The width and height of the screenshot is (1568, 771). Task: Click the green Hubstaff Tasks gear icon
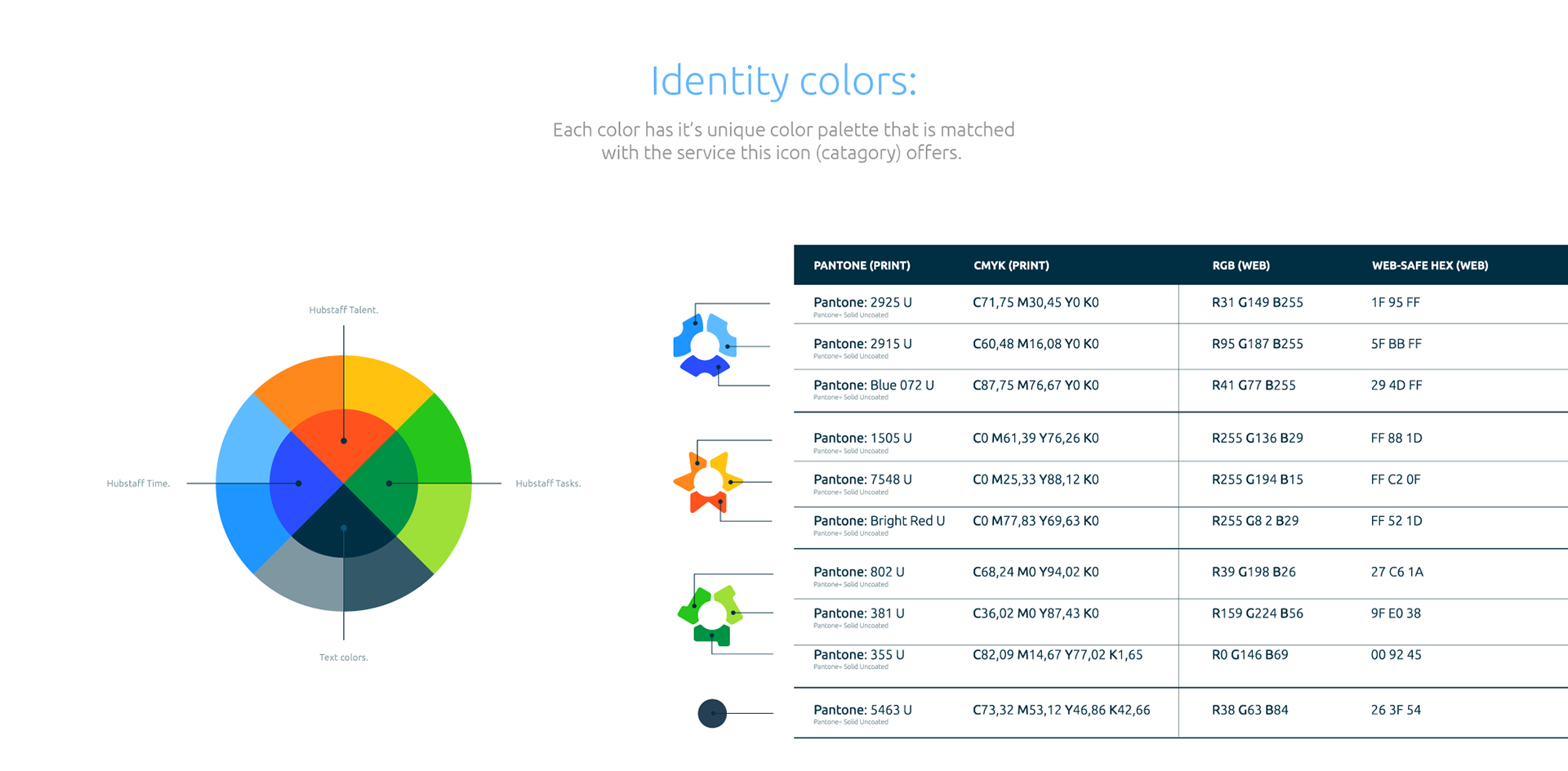pos(710,614)
